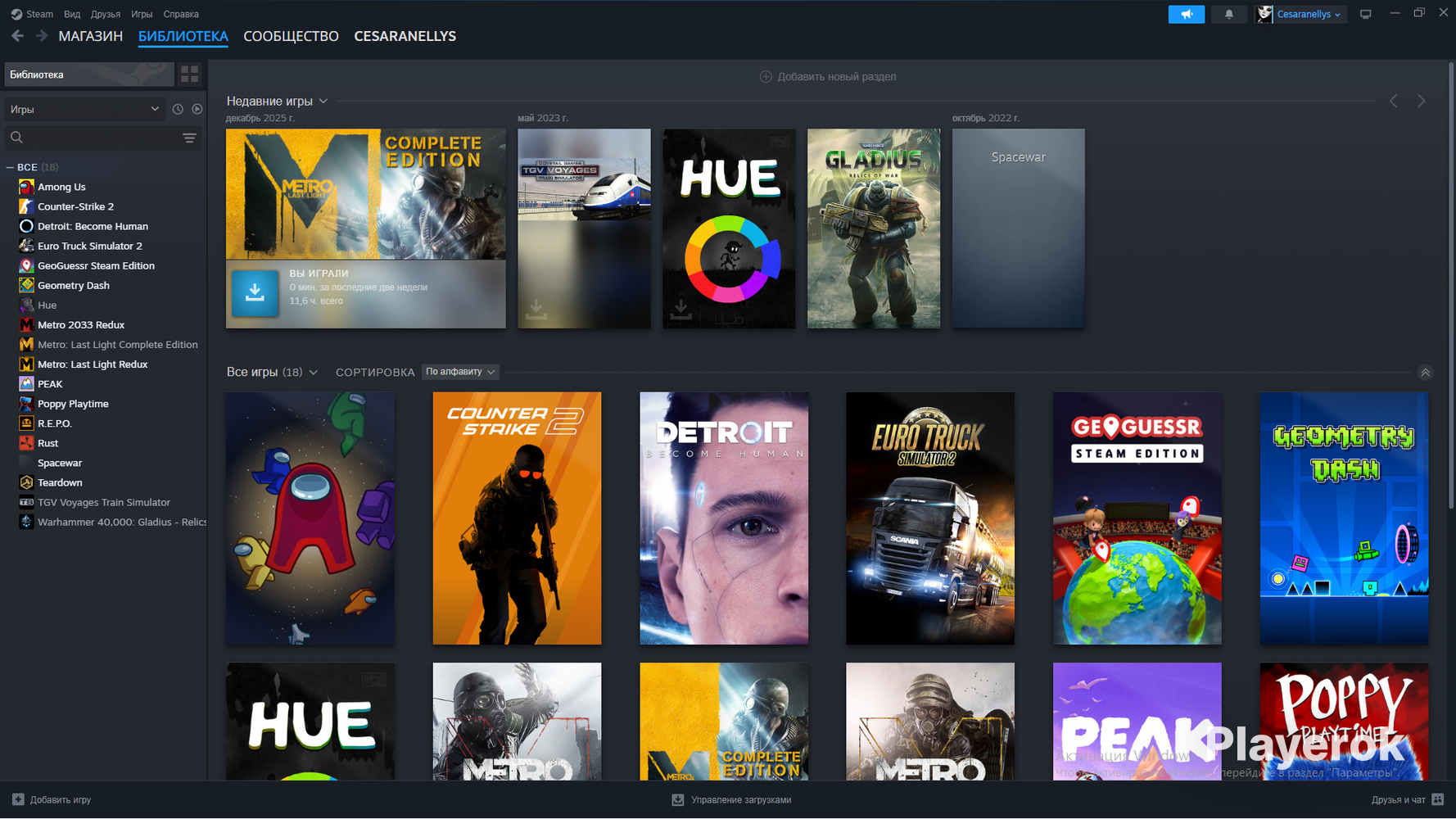Open the announcements megaphone button
The height and width of the screenshot is (819, 1456).
pos(1187,14)
